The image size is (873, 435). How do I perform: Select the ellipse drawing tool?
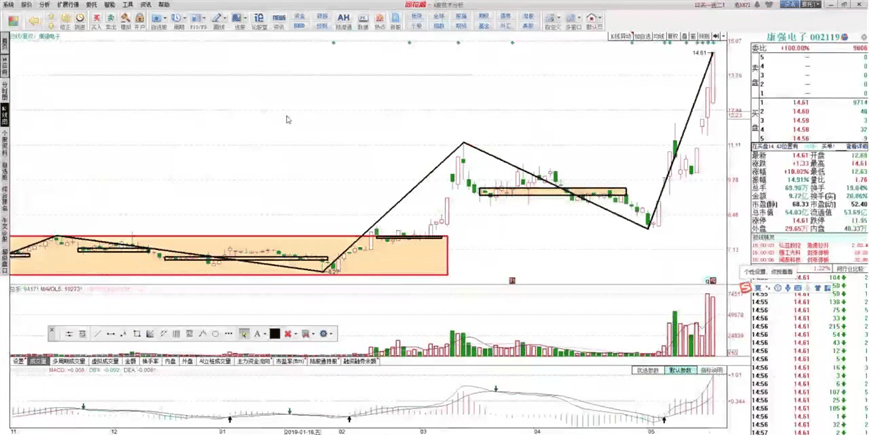(x=215, y=334)
